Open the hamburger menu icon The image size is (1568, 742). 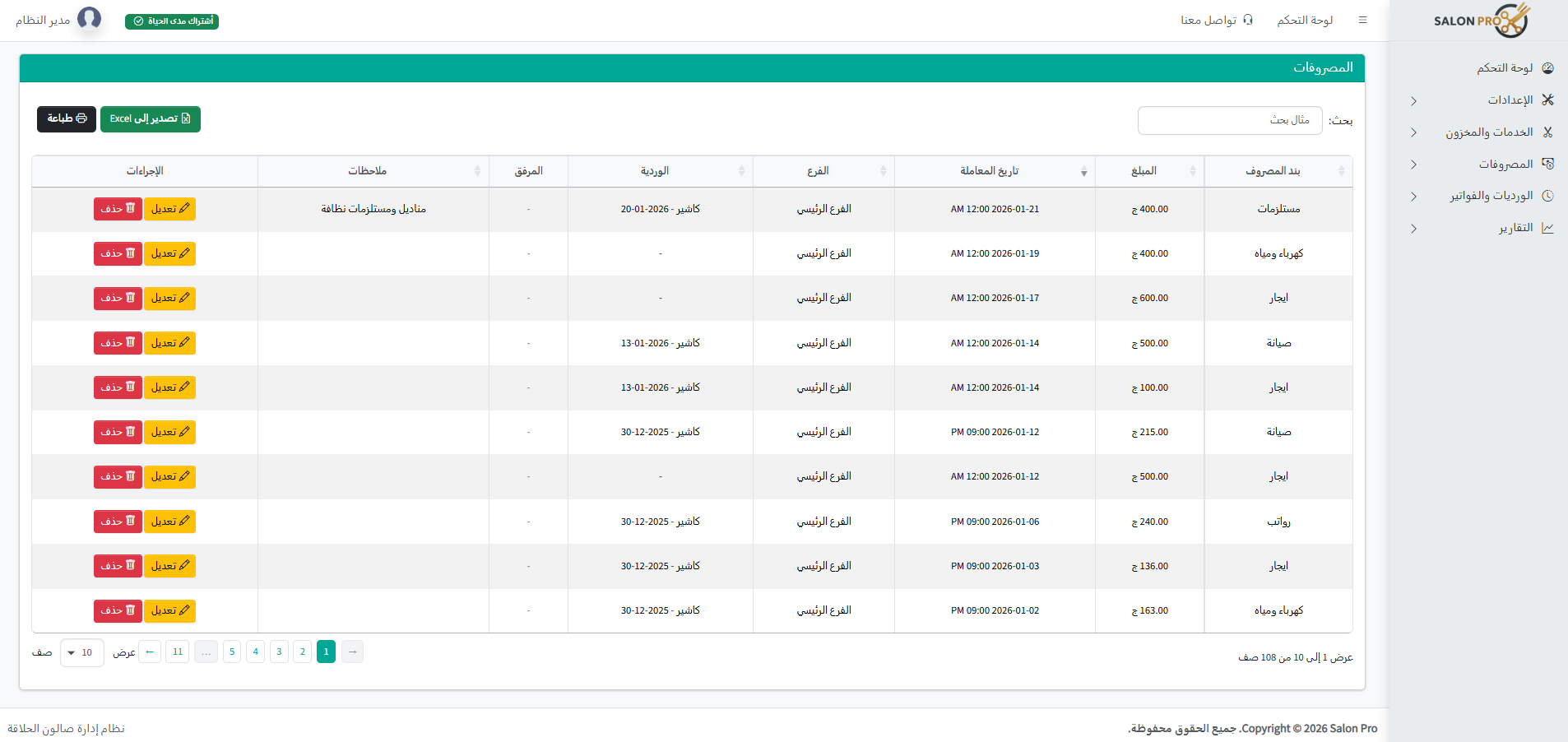coord(1362,20)
